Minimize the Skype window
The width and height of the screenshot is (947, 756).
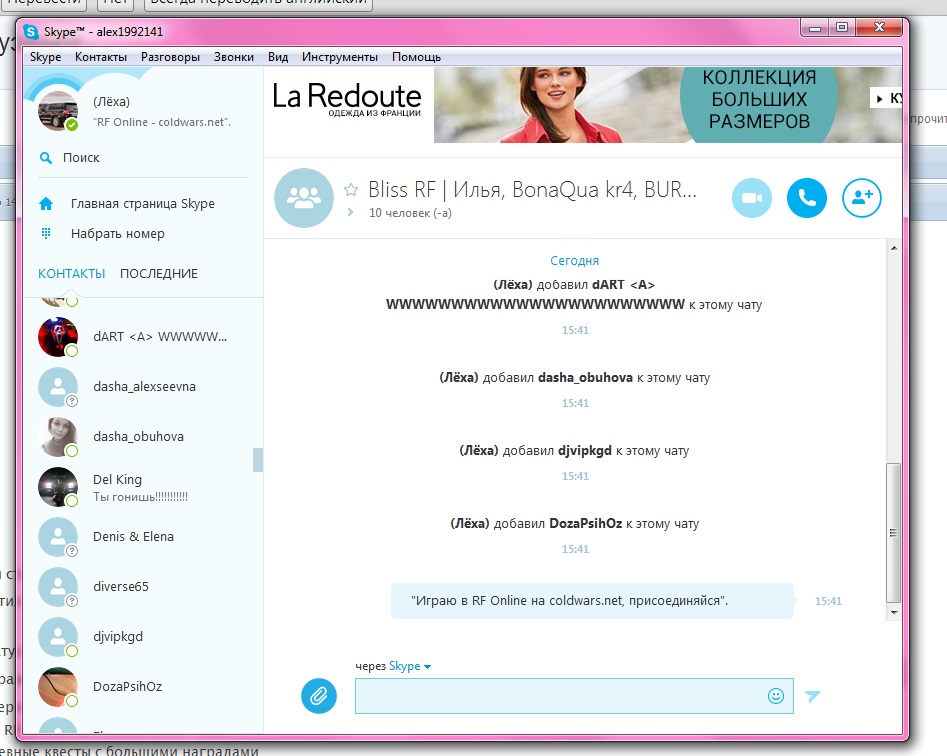[815, 27]
